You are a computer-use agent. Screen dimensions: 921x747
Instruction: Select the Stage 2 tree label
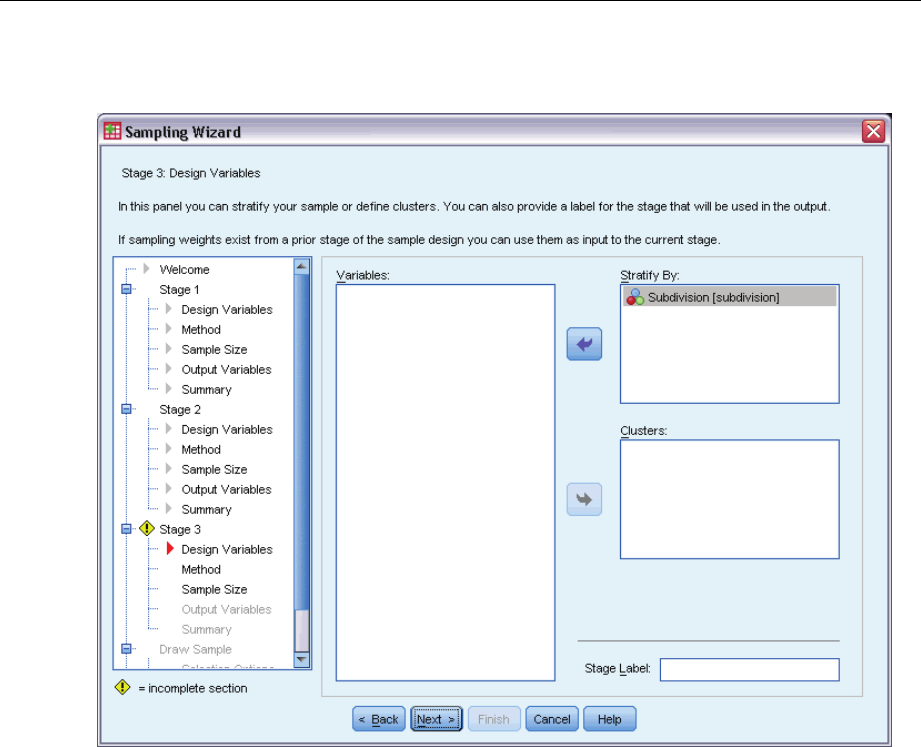pyautogui.click(x=180, y=409)
